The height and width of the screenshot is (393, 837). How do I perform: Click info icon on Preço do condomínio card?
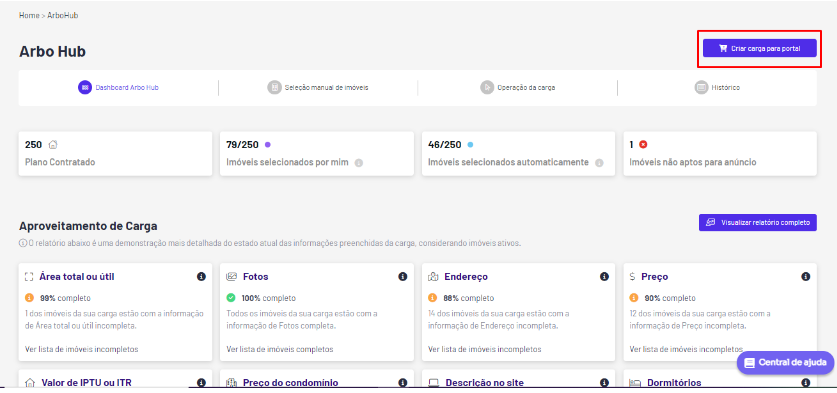(402, 382)
